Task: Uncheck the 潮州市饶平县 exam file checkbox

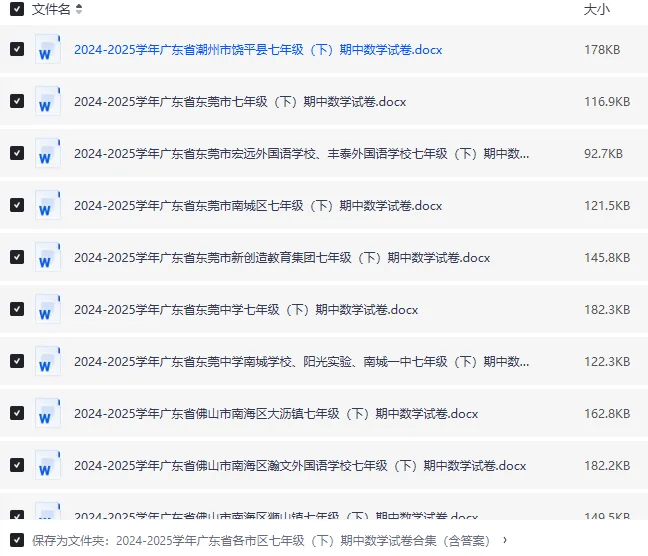Action: click(x=17, y=49)
